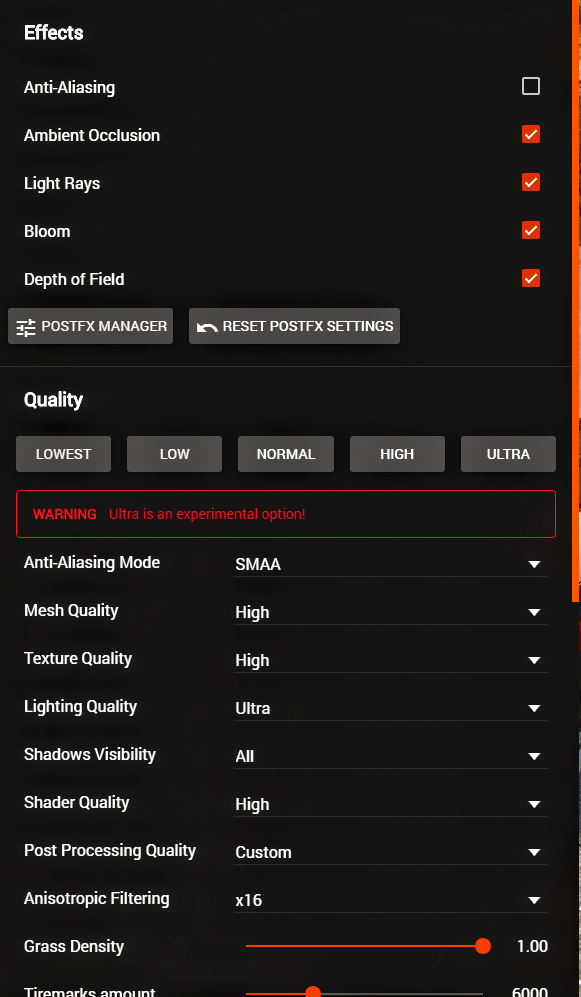581x997 pixels.
Task: Expand the Post Processing Quality Custom dropdown
Action: point(390,853)
